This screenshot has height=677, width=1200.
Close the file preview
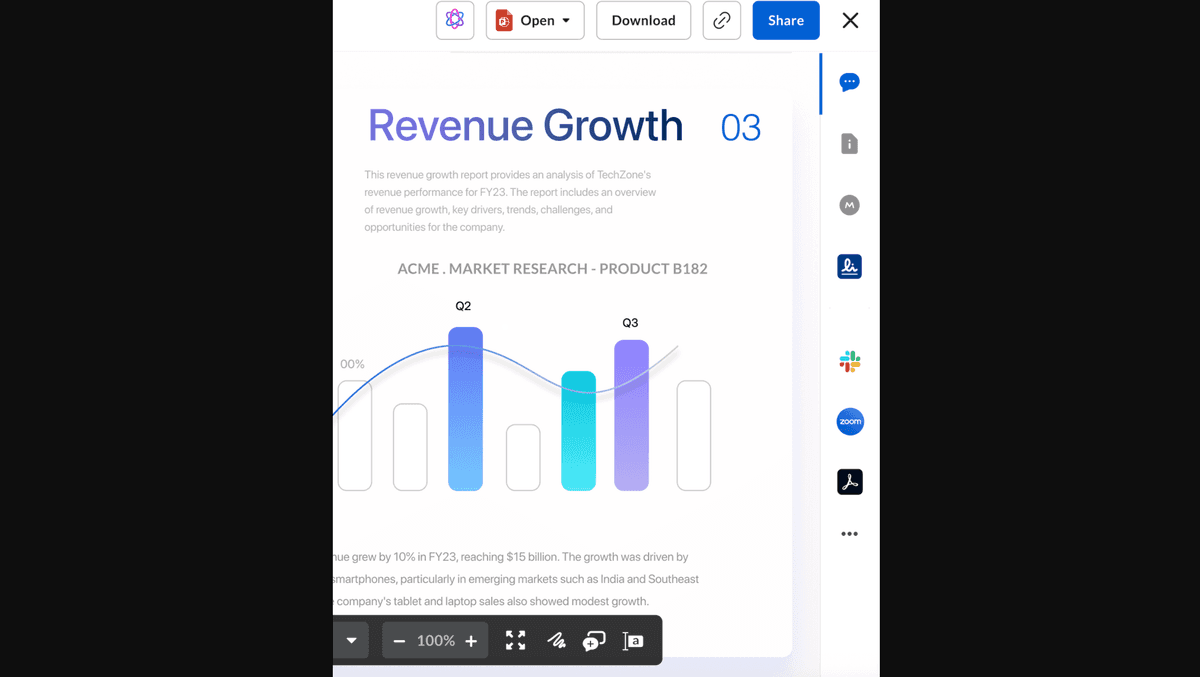pos(850,20)
